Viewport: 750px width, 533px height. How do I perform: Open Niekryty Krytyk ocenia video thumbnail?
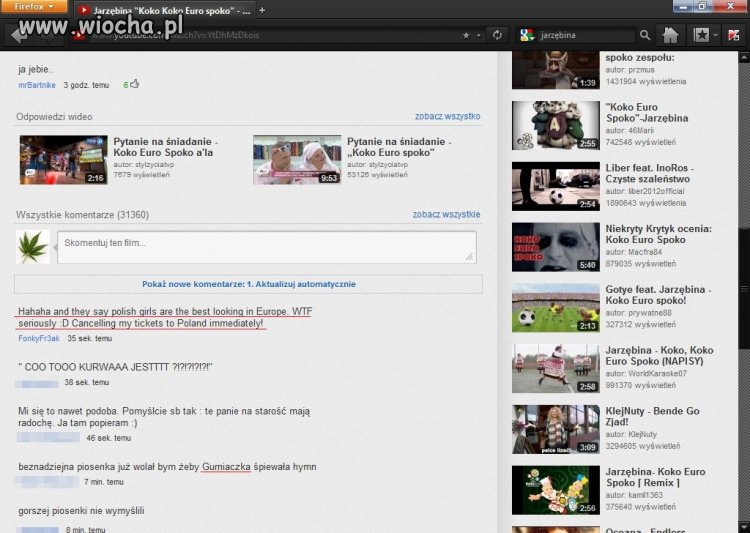(x=555, y=247)
